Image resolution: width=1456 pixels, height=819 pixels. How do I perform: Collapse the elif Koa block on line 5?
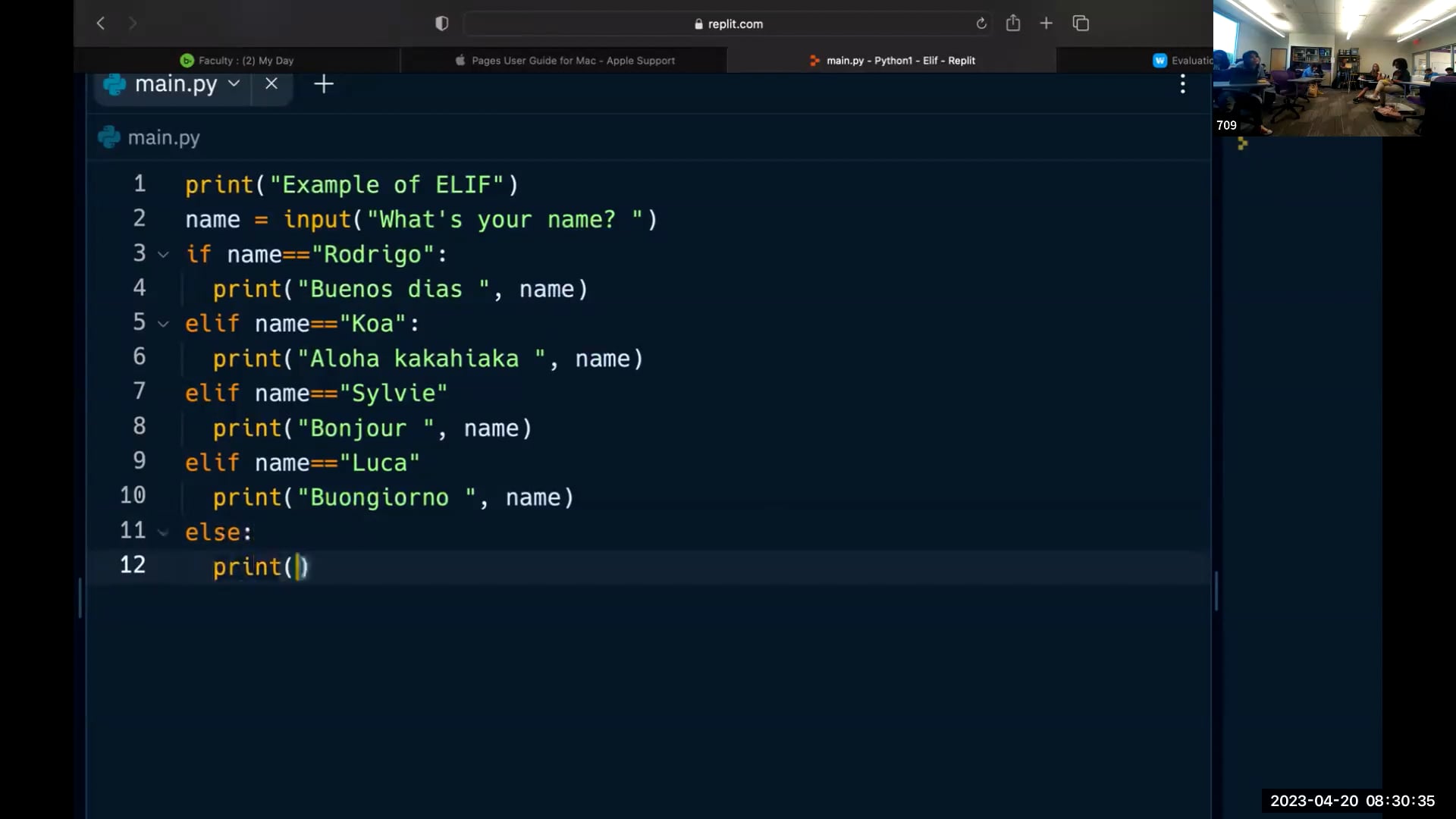163,324
